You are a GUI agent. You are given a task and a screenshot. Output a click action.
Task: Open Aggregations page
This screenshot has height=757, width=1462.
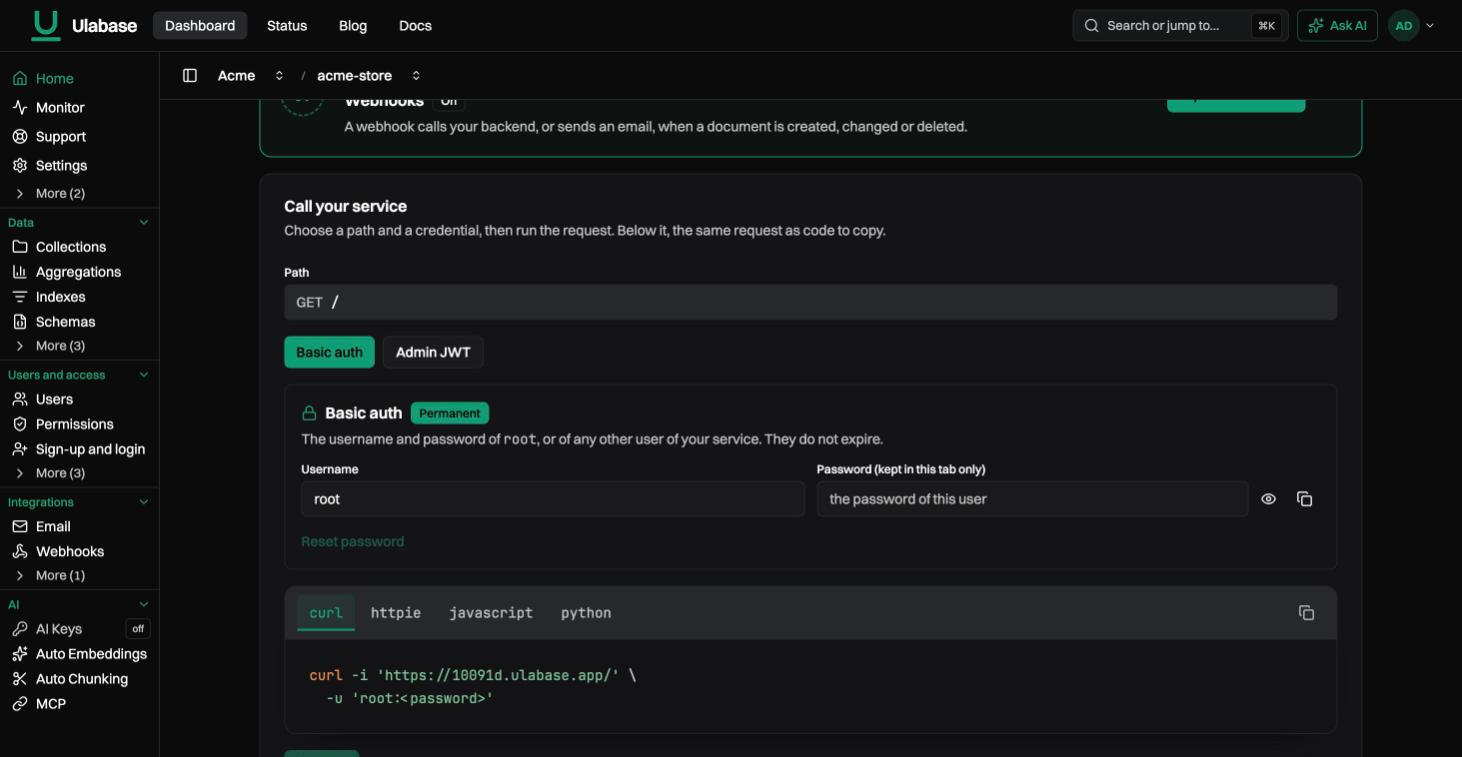click(80, 272)
